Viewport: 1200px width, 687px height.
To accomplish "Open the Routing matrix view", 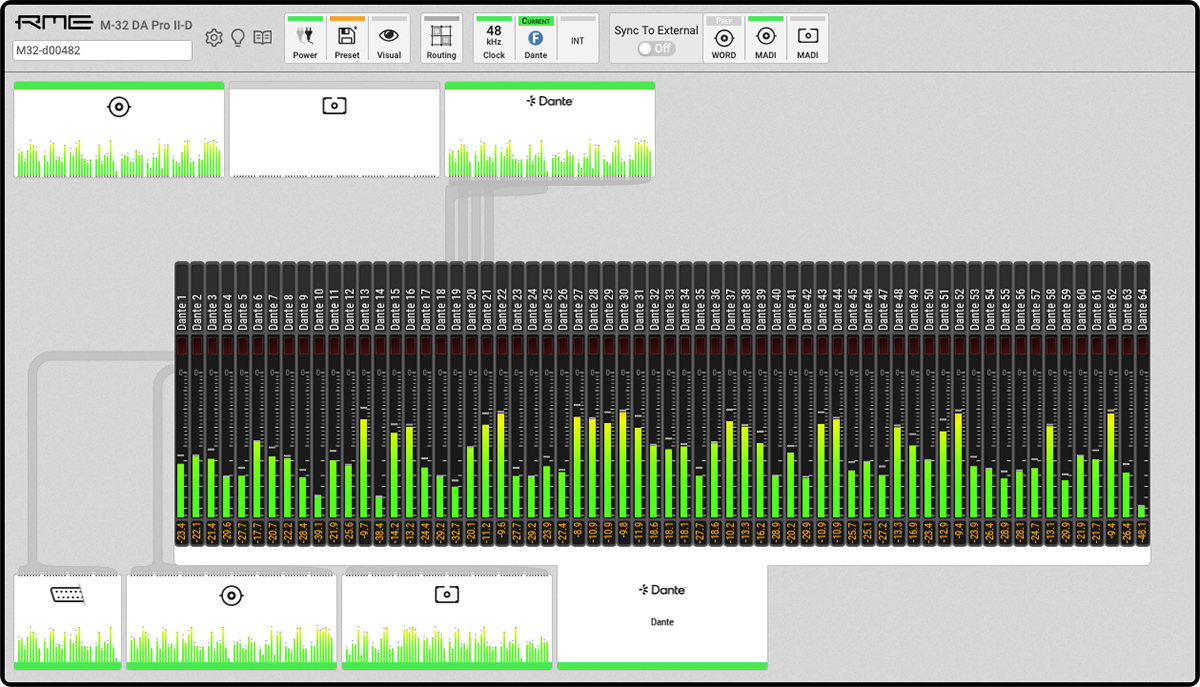I will click(441, 39).
